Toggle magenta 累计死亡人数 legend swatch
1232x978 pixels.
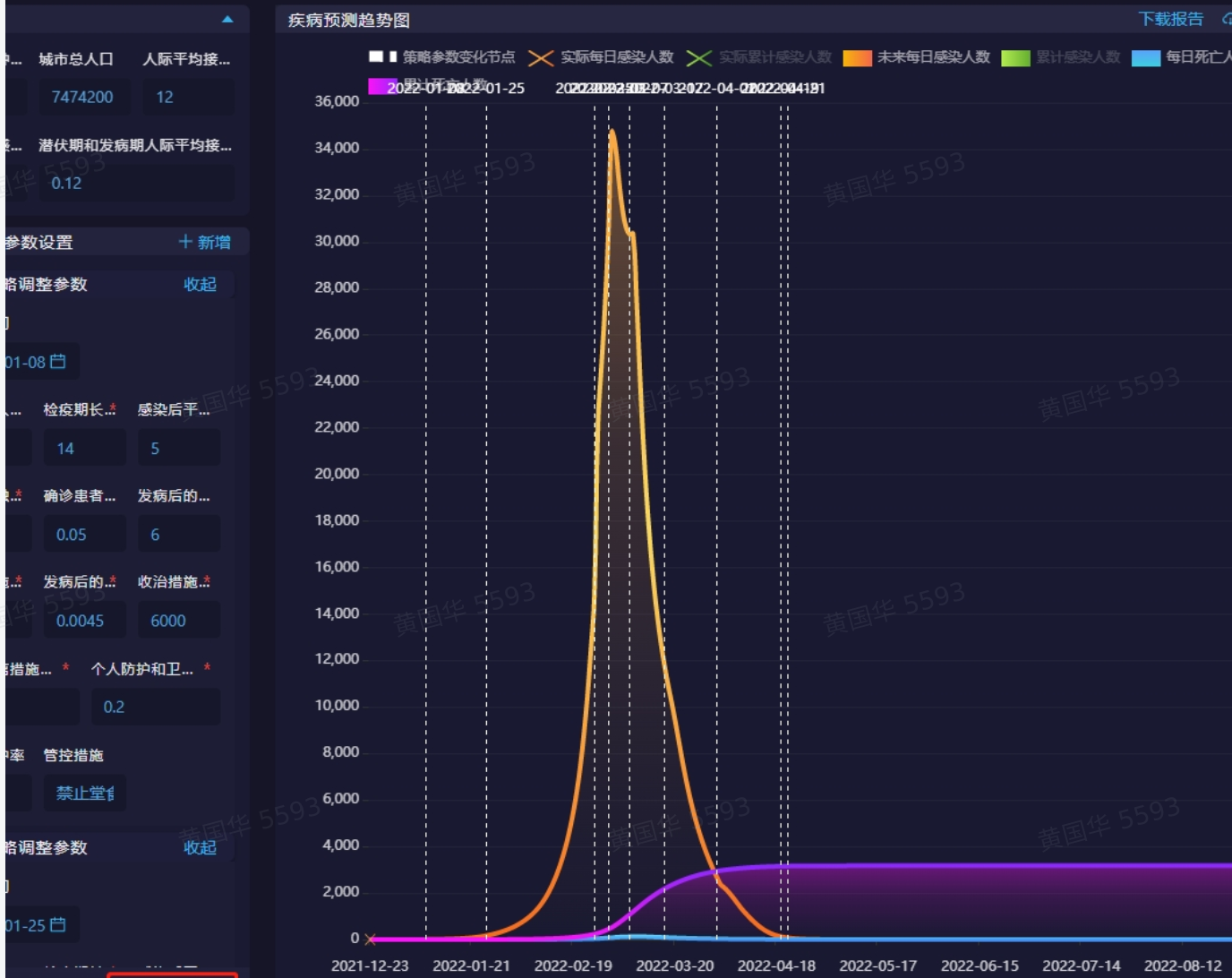click(x=382, y=85)
